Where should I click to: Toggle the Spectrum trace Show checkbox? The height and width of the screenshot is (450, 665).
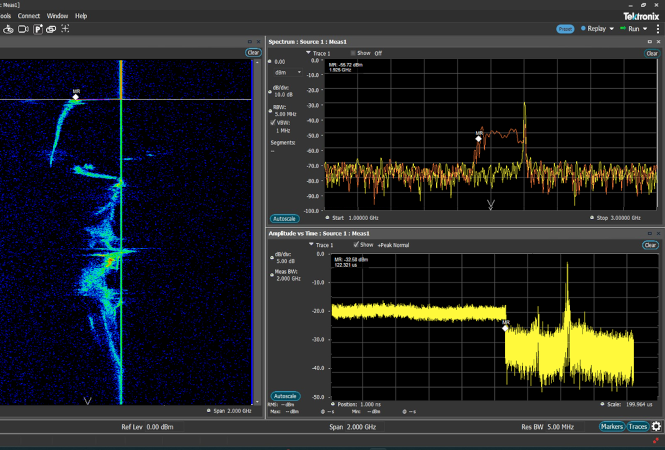coord(353,53)
